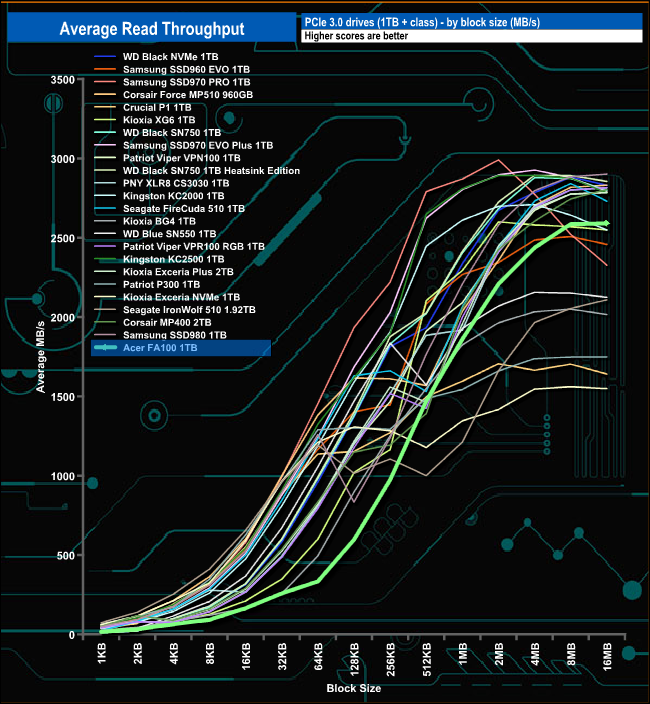Click the orange line swatch for Samsung SSD960 EVO
The height and width of the screenshot is (704, 650).
[x=105, y=70]
